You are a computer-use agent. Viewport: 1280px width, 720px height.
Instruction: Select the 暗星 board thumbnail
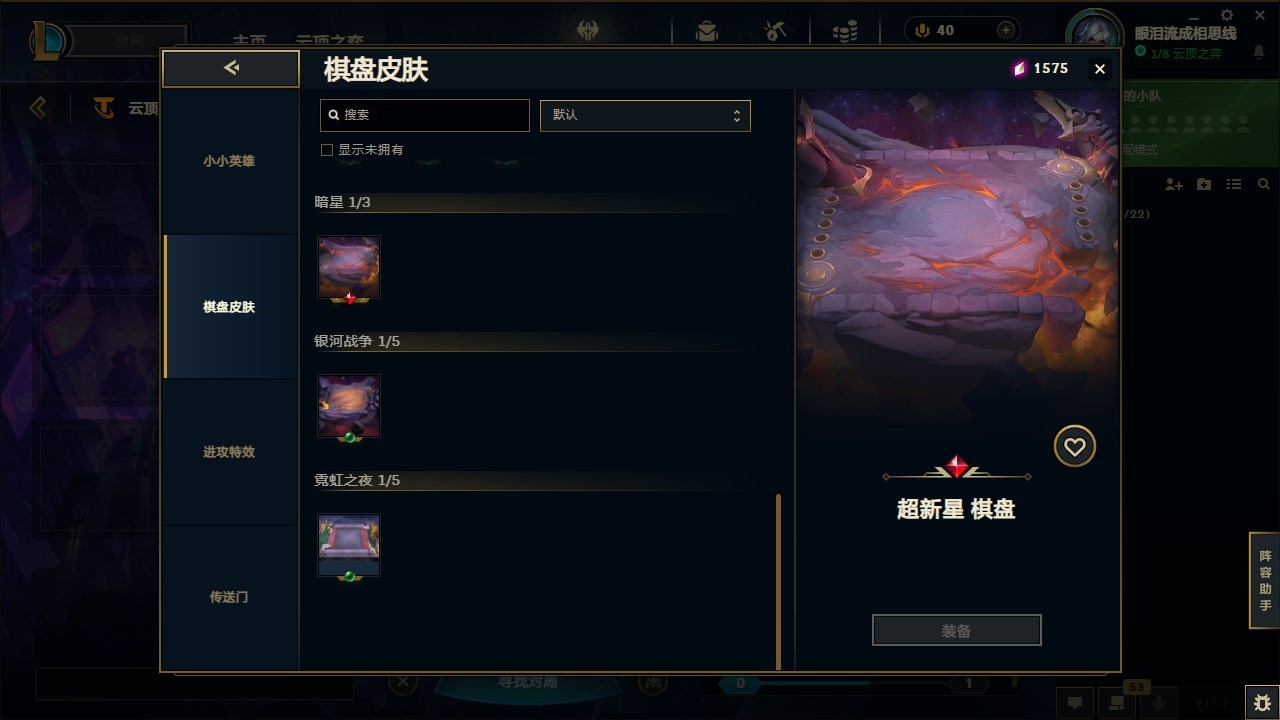[349, 268]
